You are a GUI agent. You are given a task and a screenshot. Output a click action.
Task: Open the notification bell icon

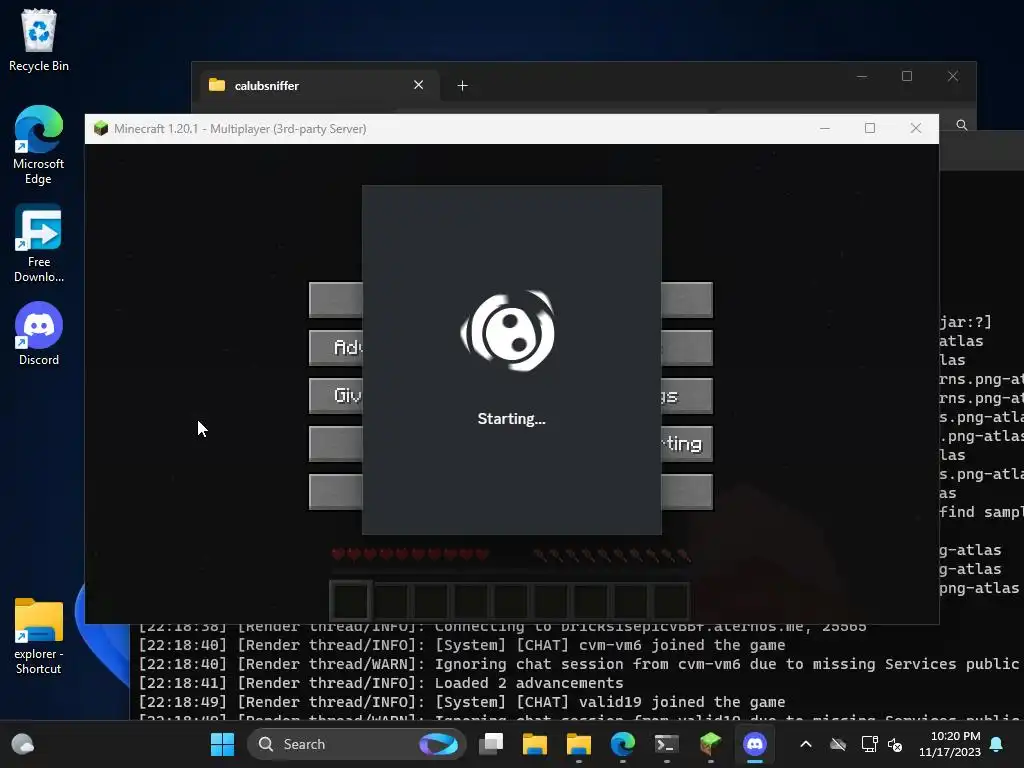997,744
